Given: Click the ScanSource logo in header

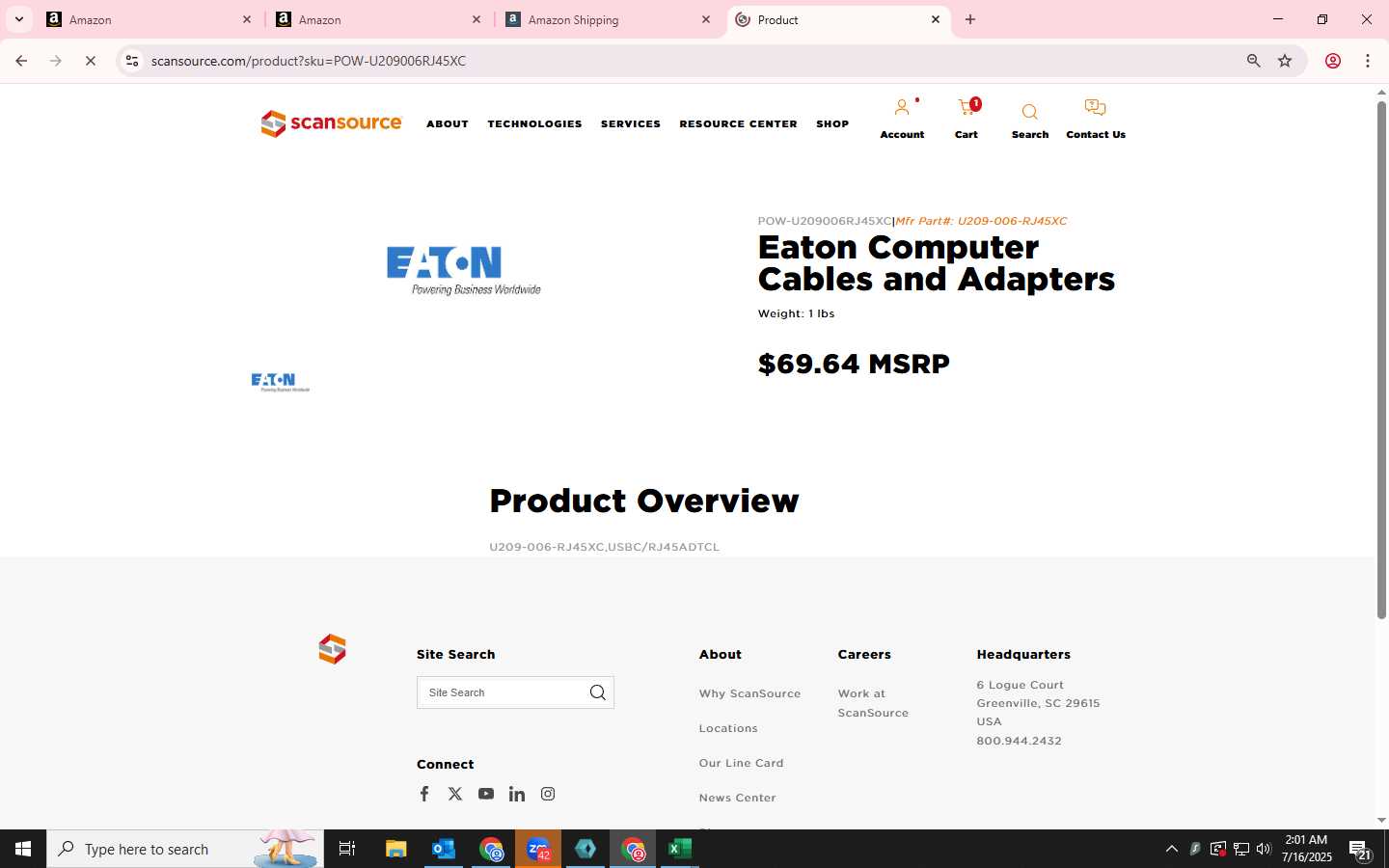Looking at the screenshot, I should [x=331, y=123].
